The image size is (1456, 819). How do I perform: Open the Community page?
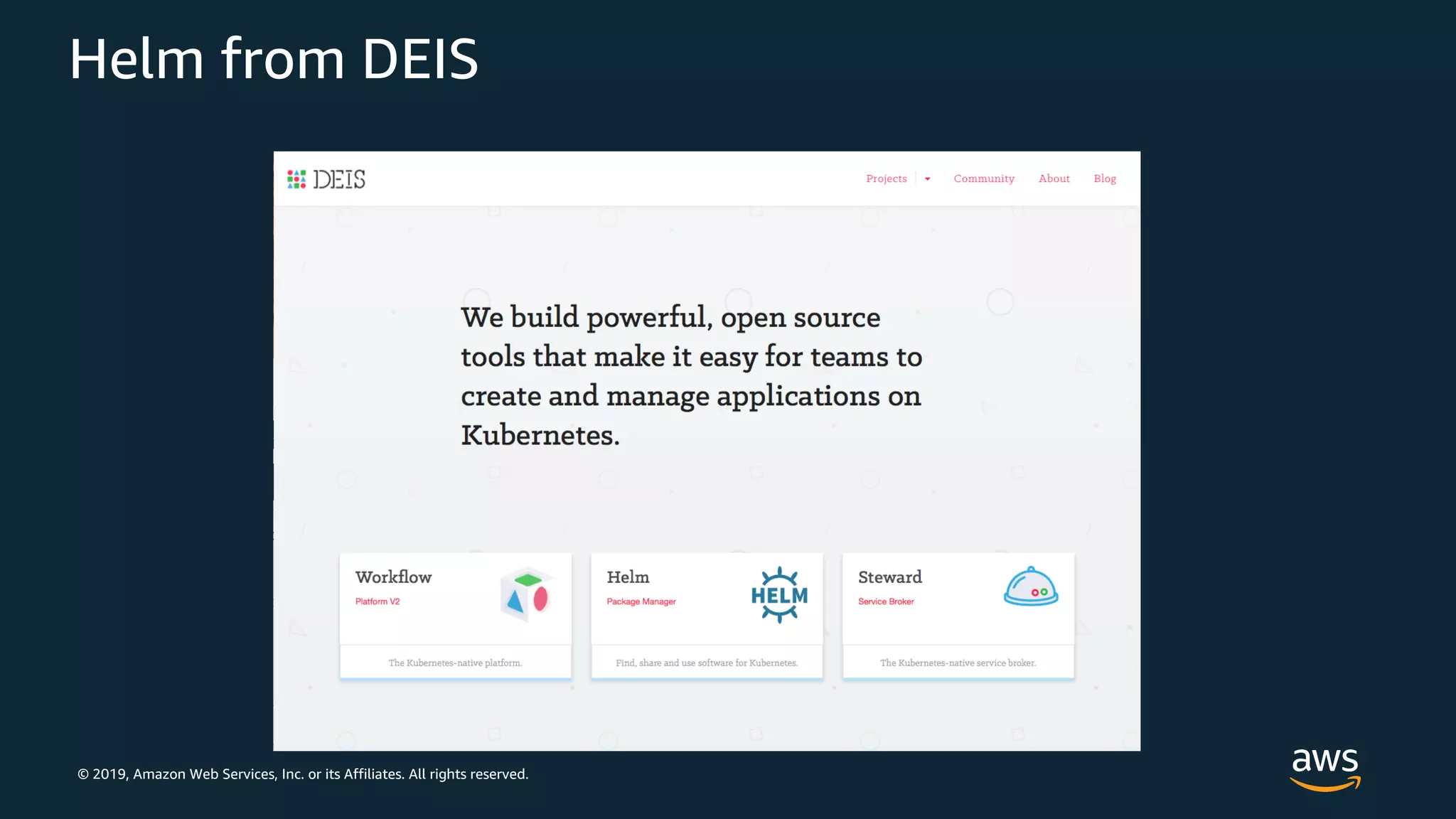tap(984, 178)
